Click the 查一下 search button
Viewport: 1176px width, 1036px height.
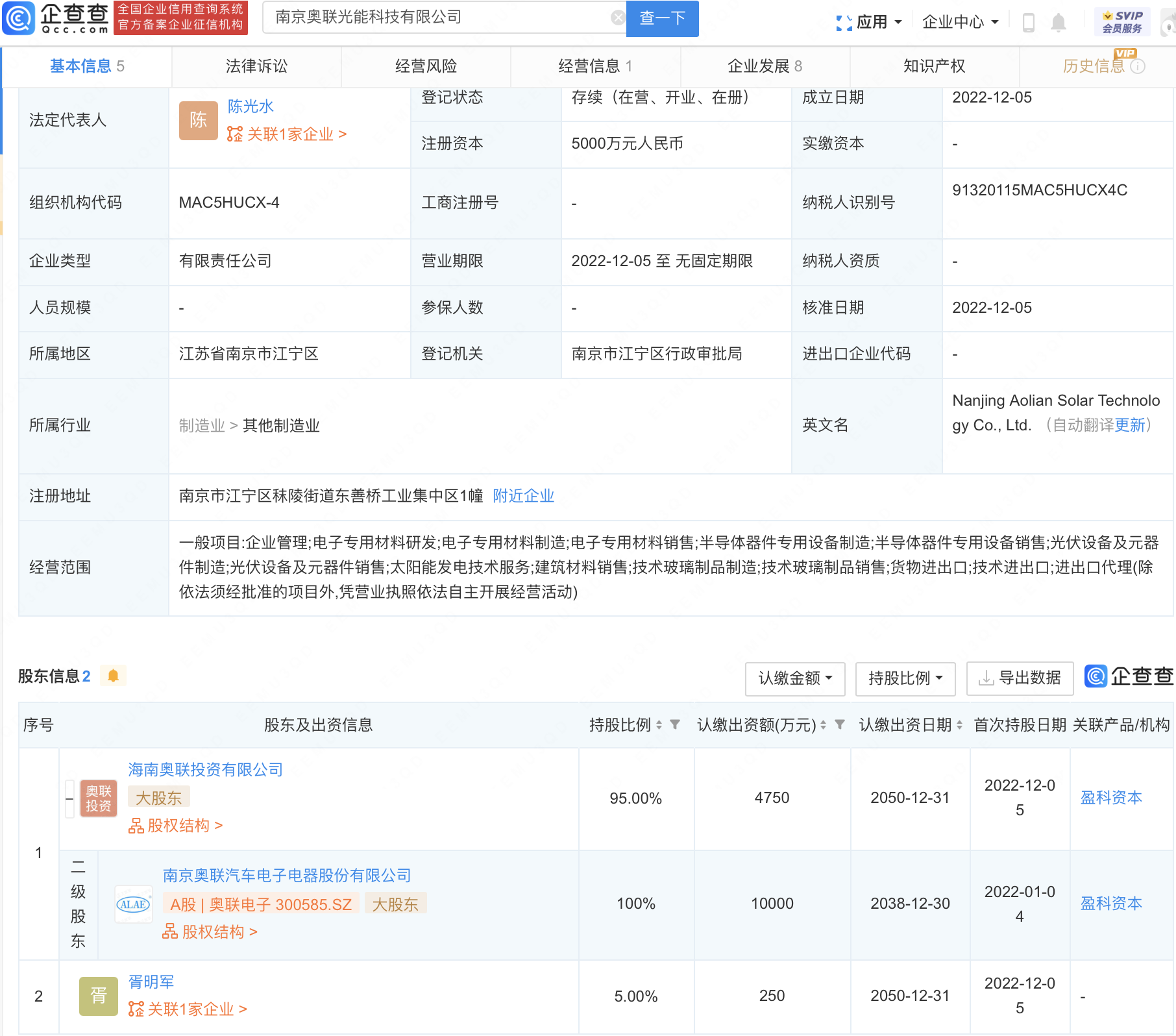pyautogui.click(x=662, y=18)
